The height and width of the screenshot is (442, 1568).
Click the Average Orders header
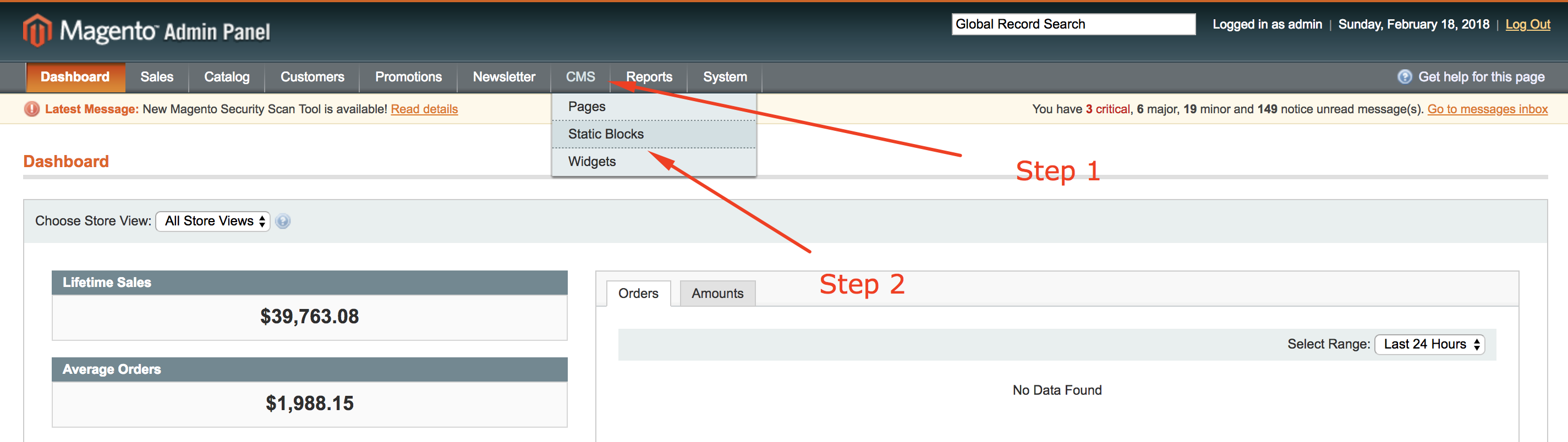tap(310, 369)
